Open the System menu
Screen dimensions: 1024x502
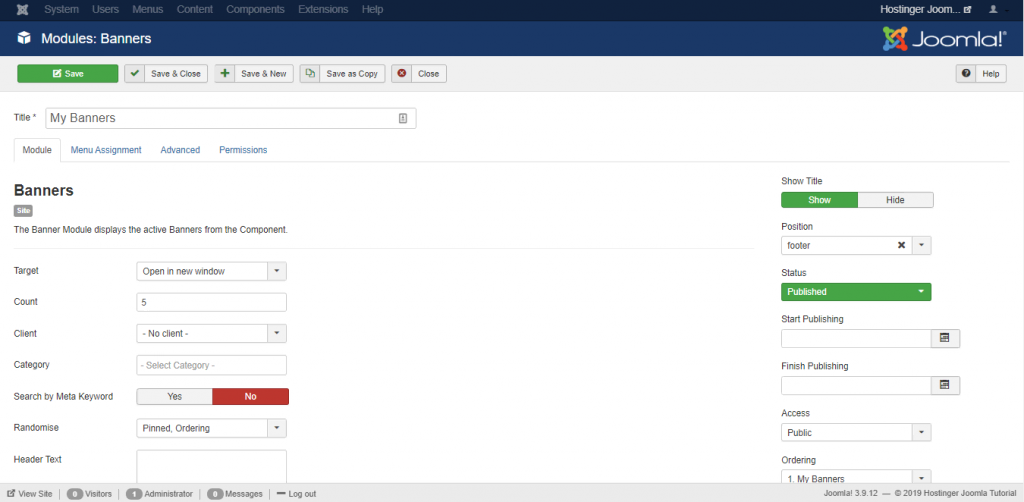61,10
